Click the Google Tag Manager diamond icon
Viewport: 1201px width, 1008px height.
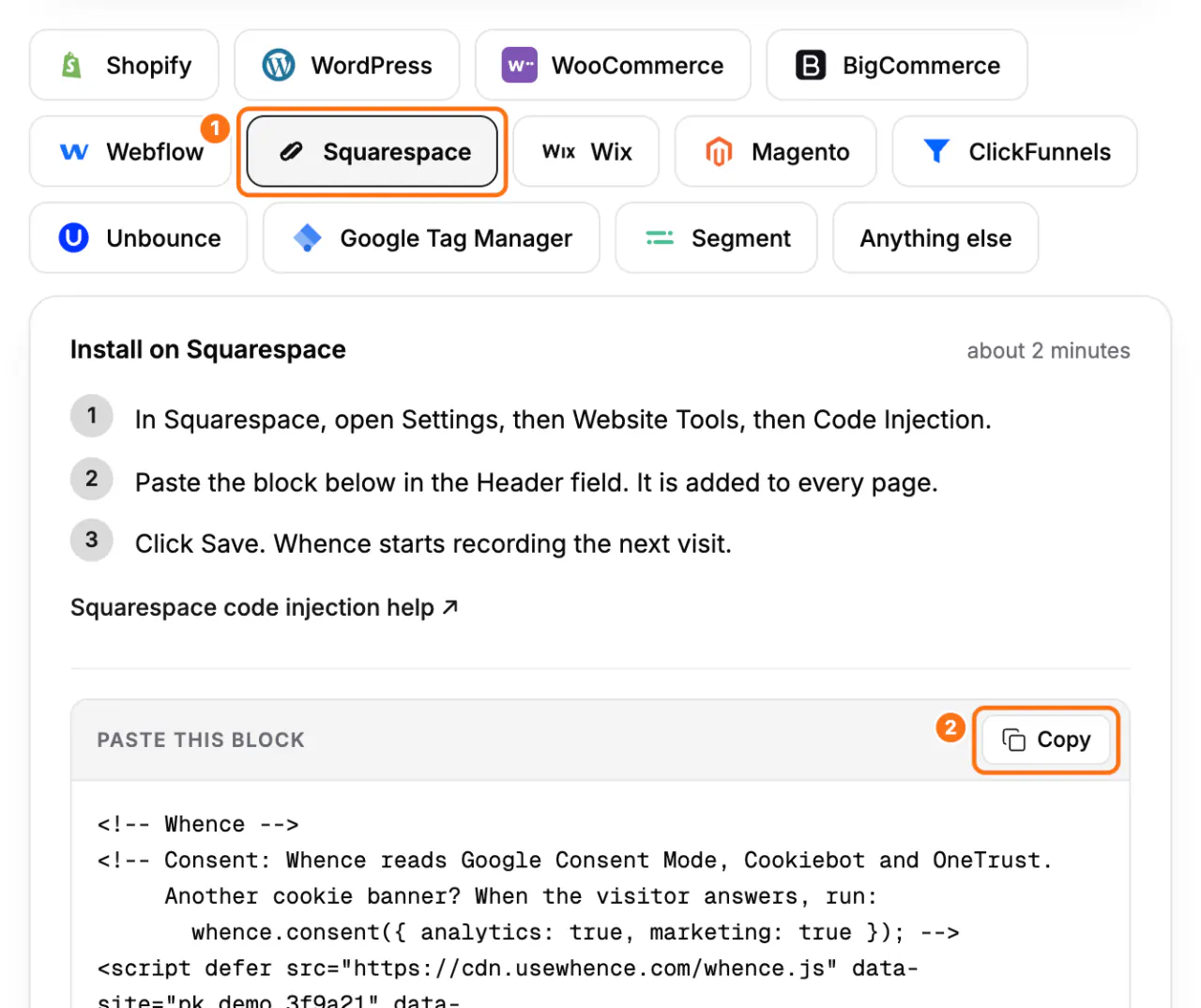coord(308,238)
